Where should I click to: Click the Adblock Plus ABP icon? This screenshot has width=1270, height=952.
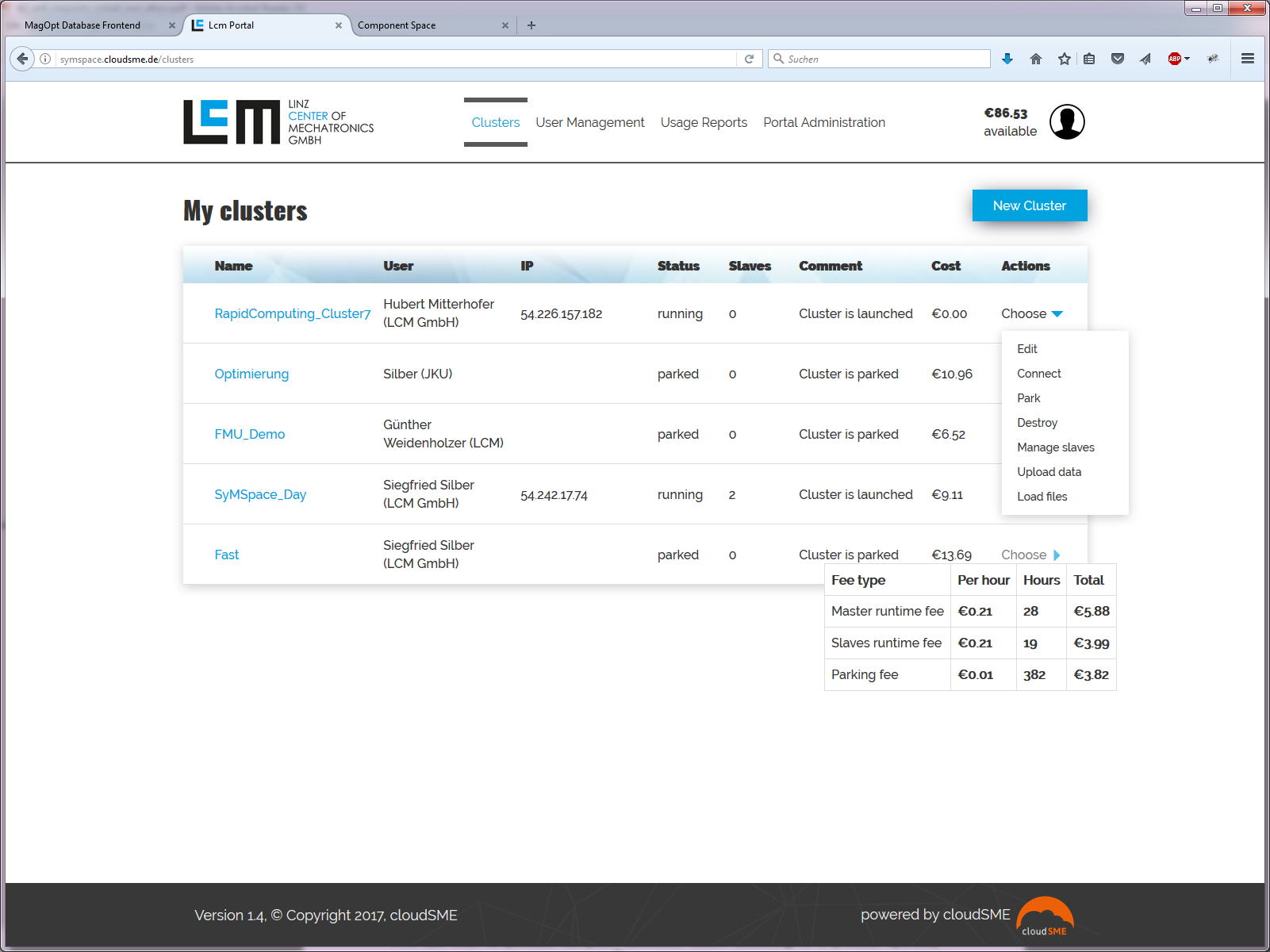1175,59
